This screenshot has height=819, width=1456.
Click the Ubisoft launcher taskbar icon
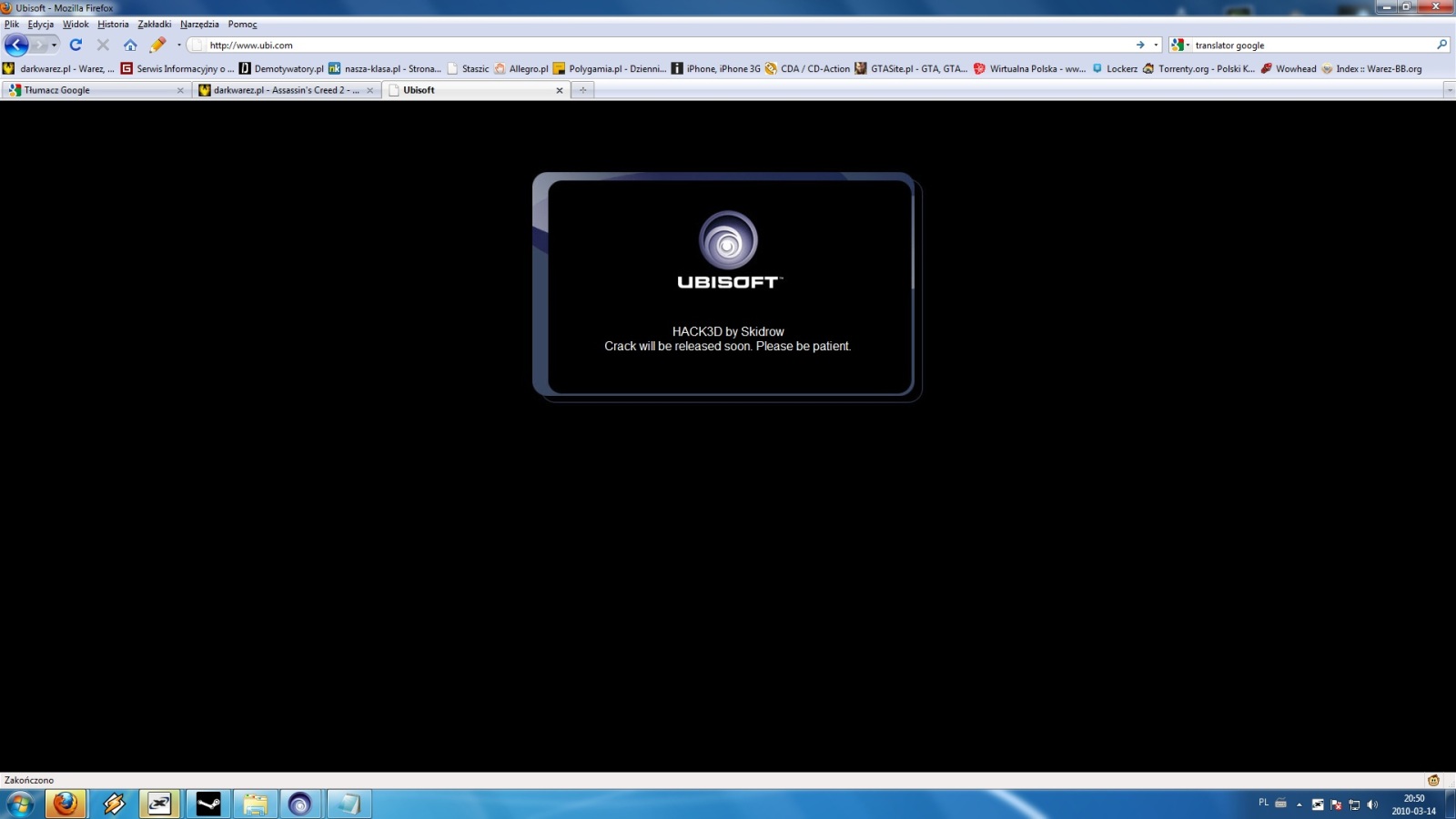coord(300,804)
